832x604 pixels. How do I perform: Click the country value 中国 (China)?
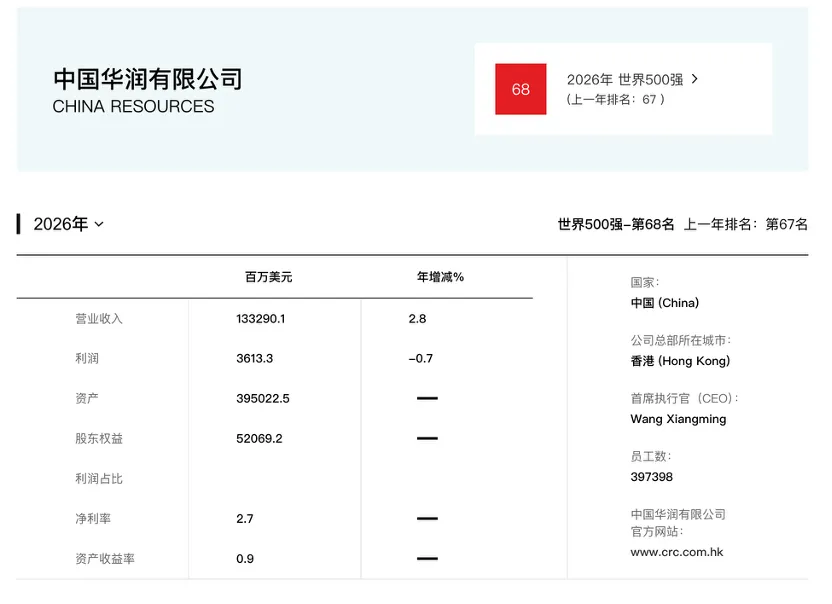[x=665, y=303]
